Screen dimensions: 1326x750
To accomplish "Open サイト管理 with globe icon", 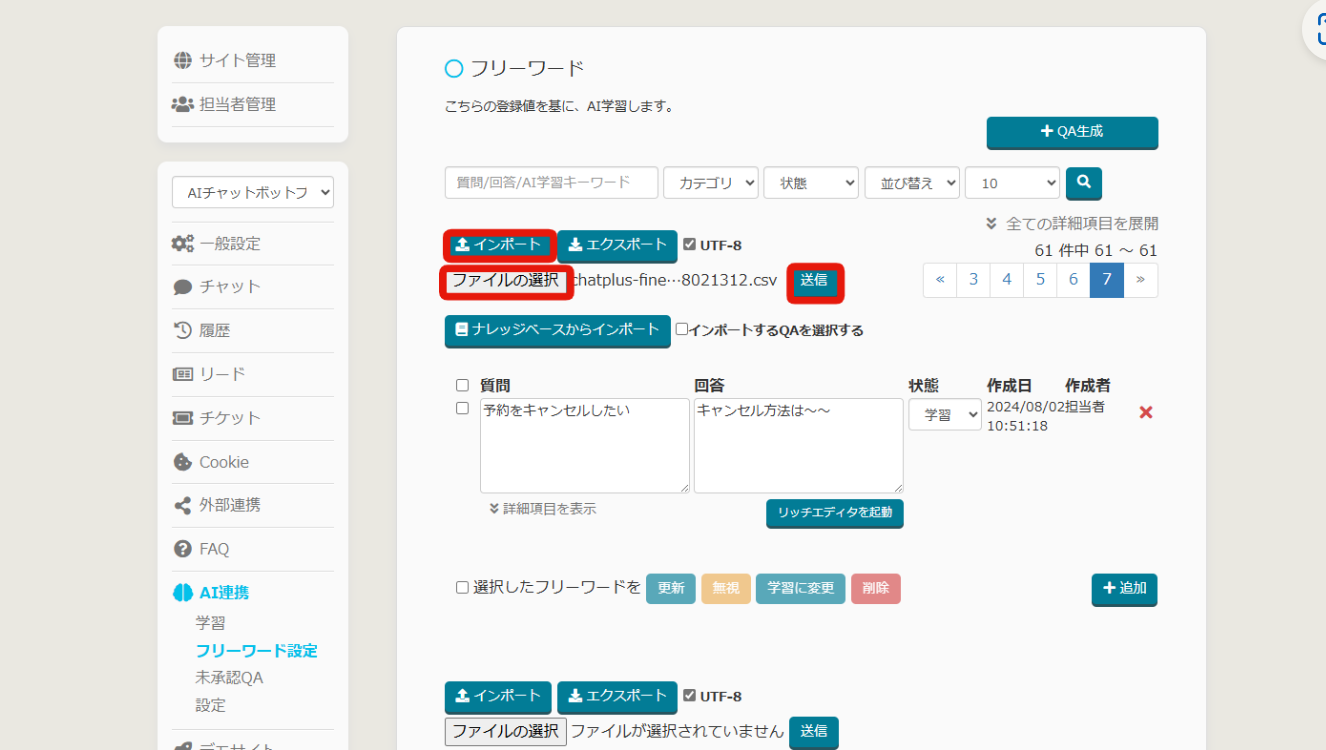I will (237, 60).
